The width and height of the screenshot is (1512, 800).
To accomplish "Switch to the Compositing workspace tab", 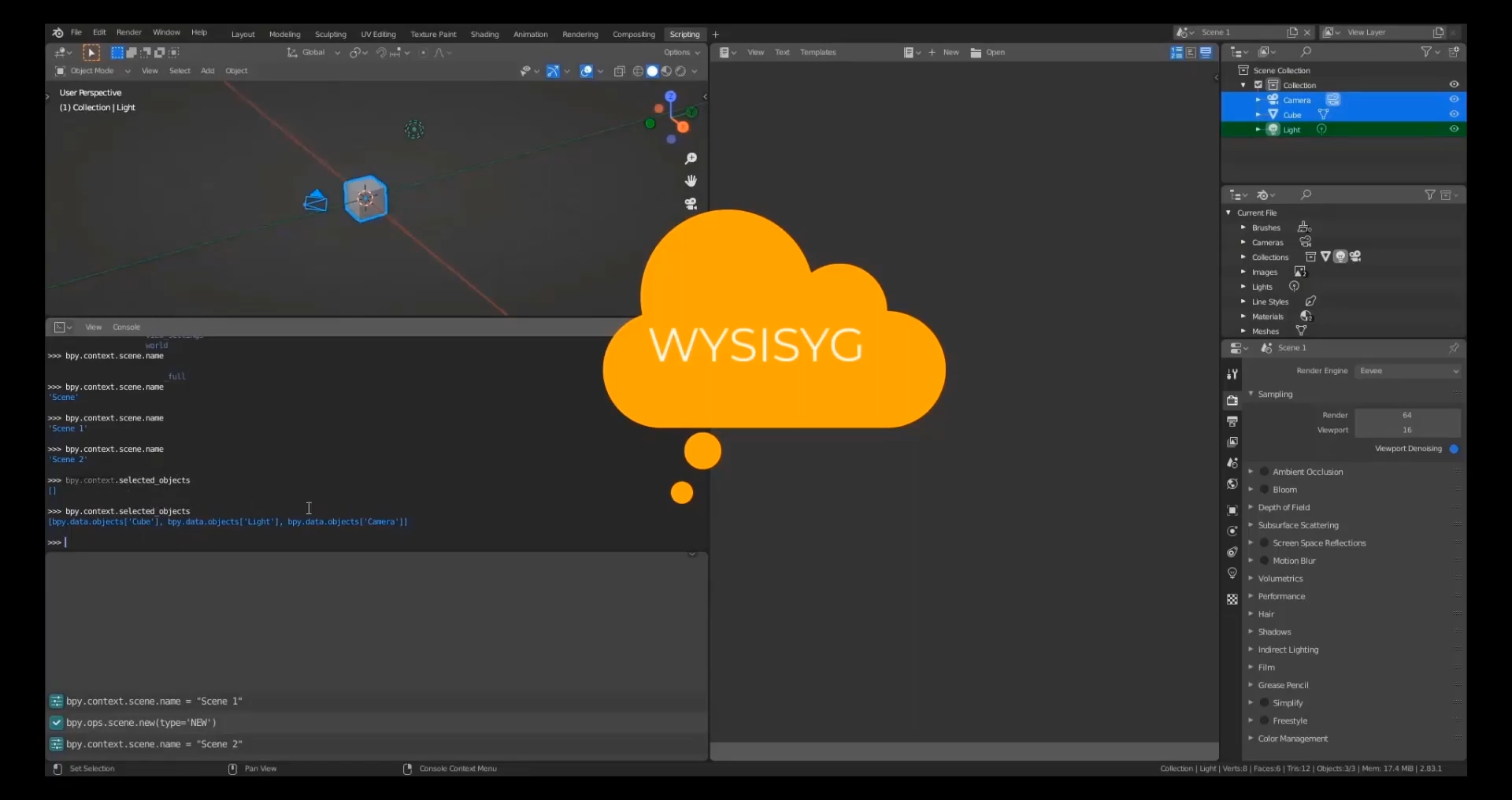I will pos(634,35).
